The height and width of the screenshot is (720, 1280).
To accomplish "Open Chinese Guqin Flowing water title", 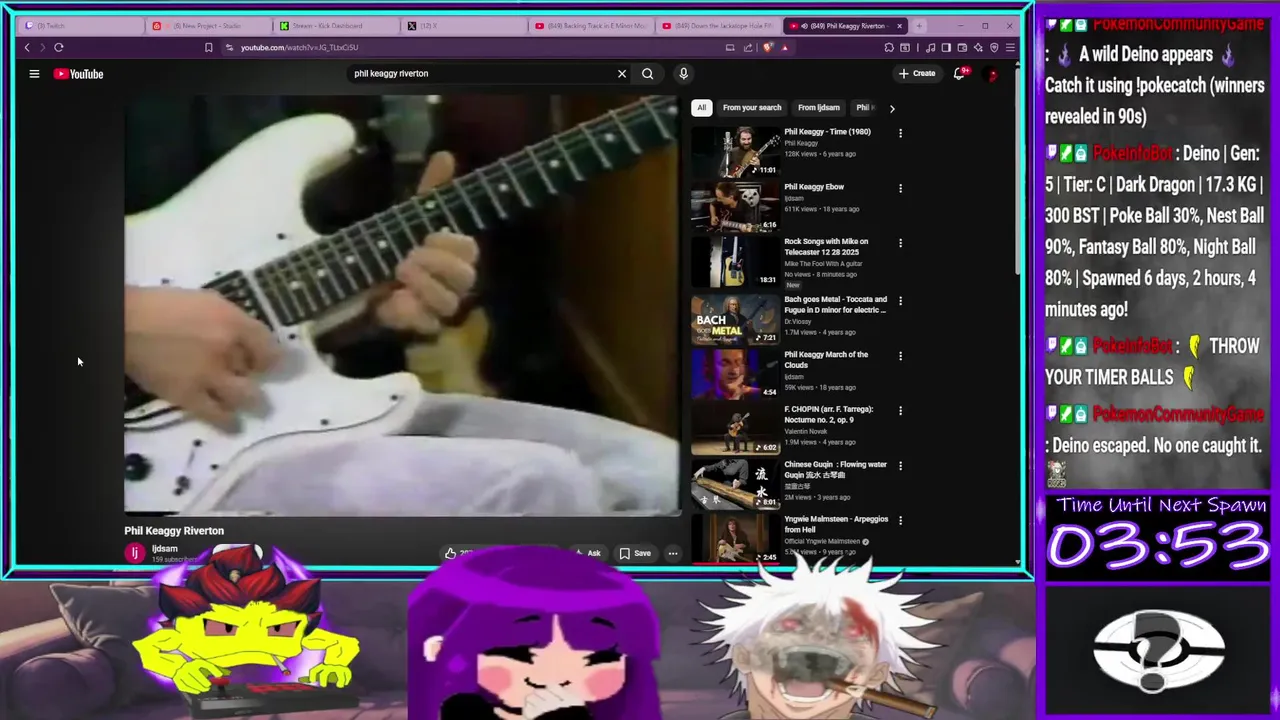I will coord(835,470).
